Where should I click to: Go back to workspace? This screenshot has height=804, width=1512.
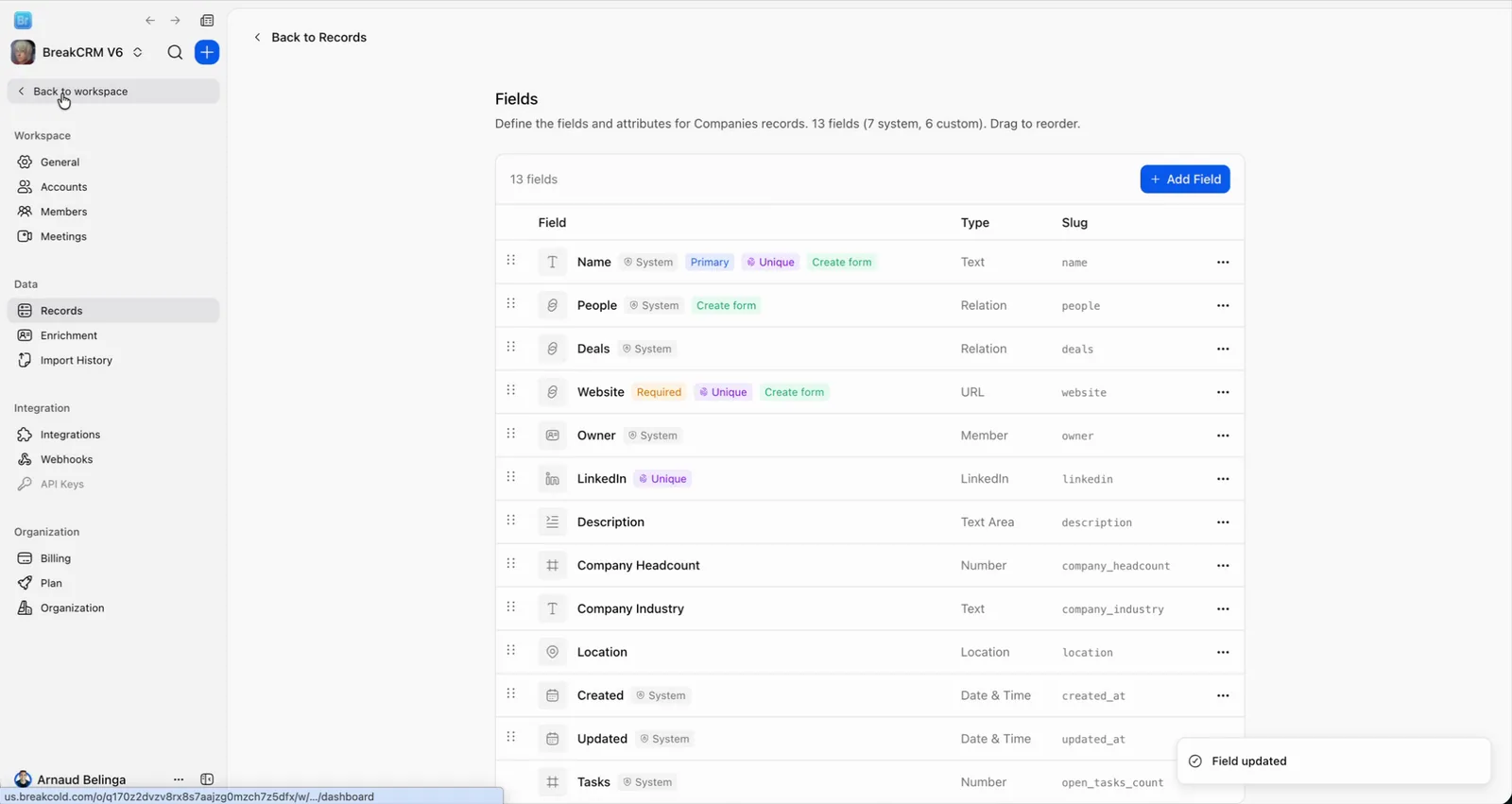pyautogui.click(x=113, y=92)
